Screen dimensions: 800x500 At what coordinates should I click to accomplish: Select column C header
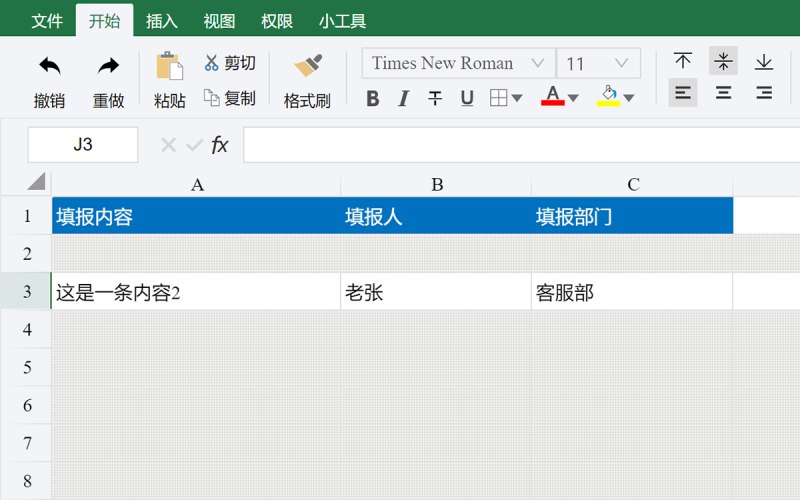coord(633,185)
